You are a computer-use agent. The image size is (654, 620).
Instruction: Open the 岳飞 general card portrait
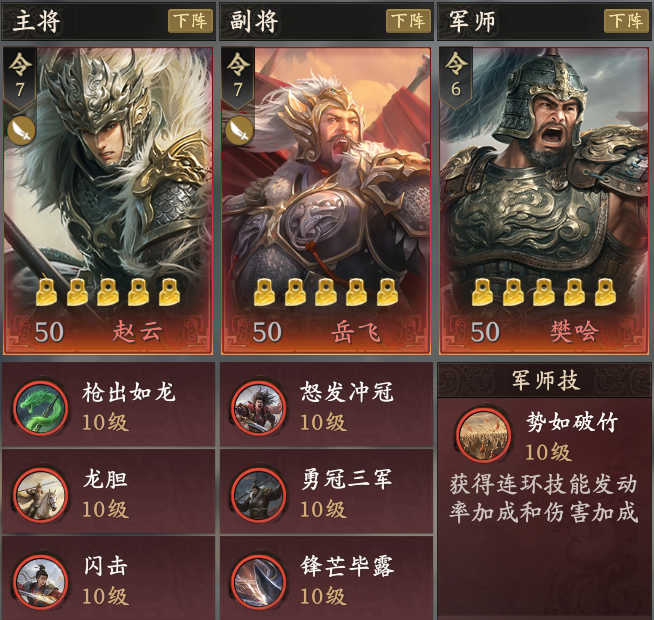326,201
